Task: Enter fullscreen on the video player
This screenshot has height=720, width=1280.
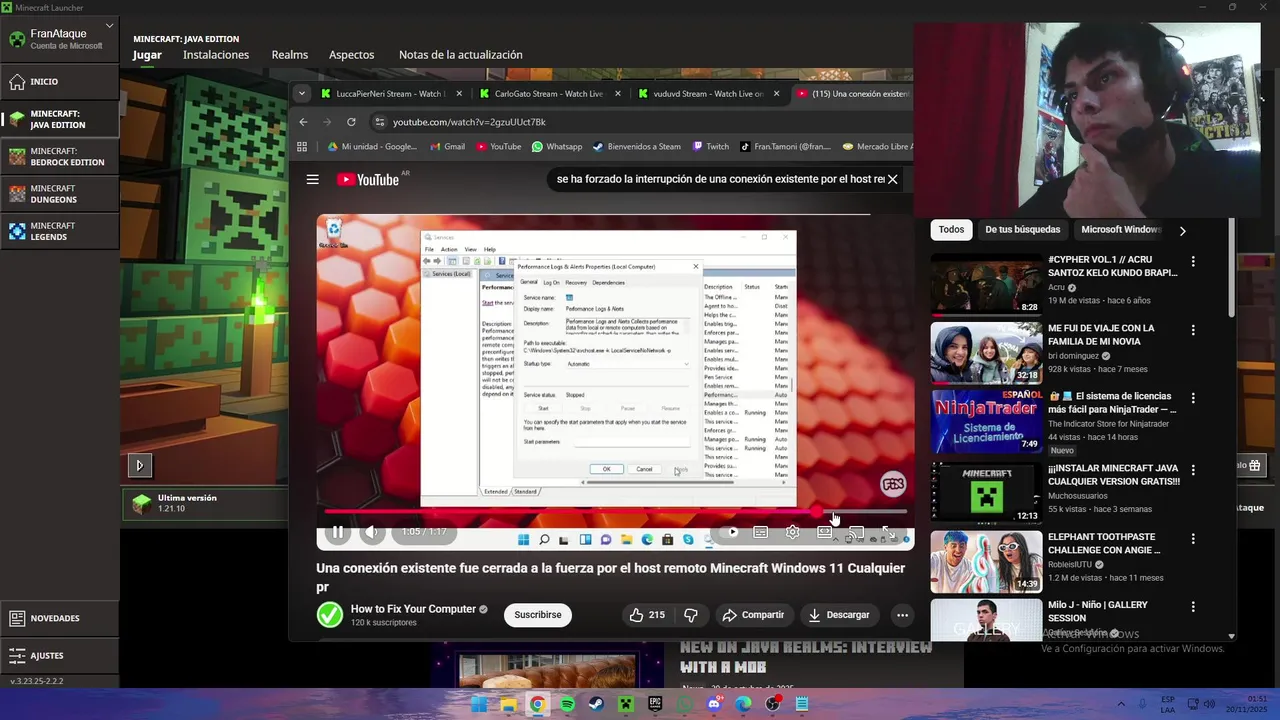Action: (x=888, y=533)
